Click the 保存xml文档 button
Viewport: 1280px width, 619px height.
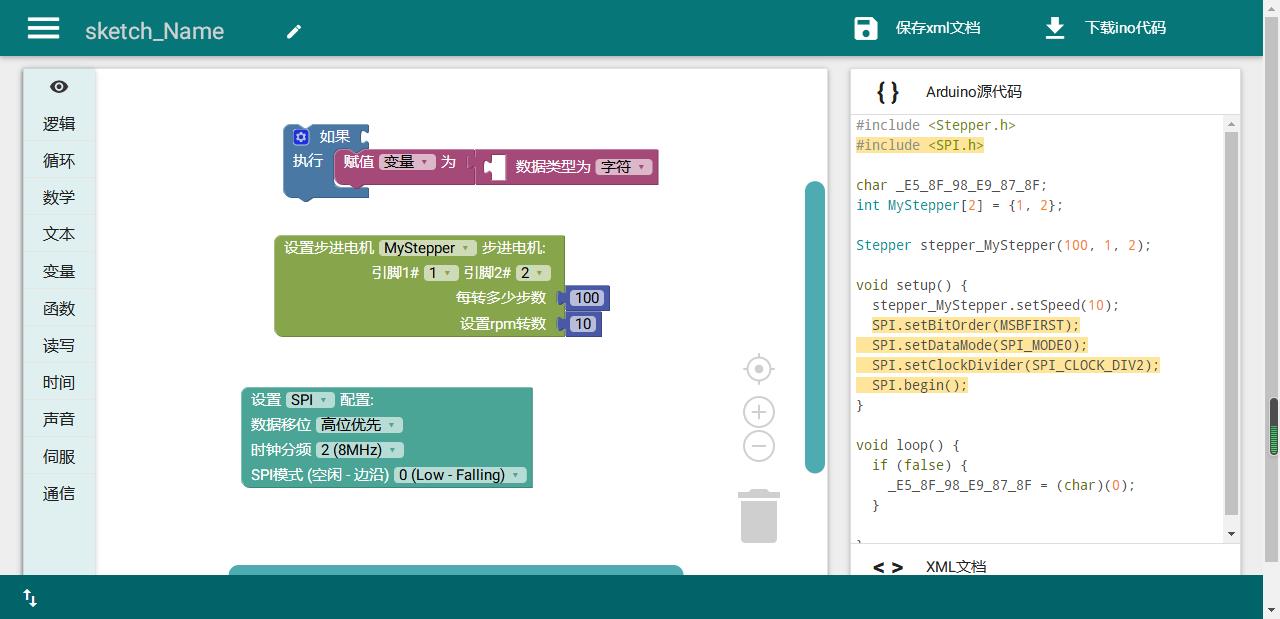click(937, 28)
